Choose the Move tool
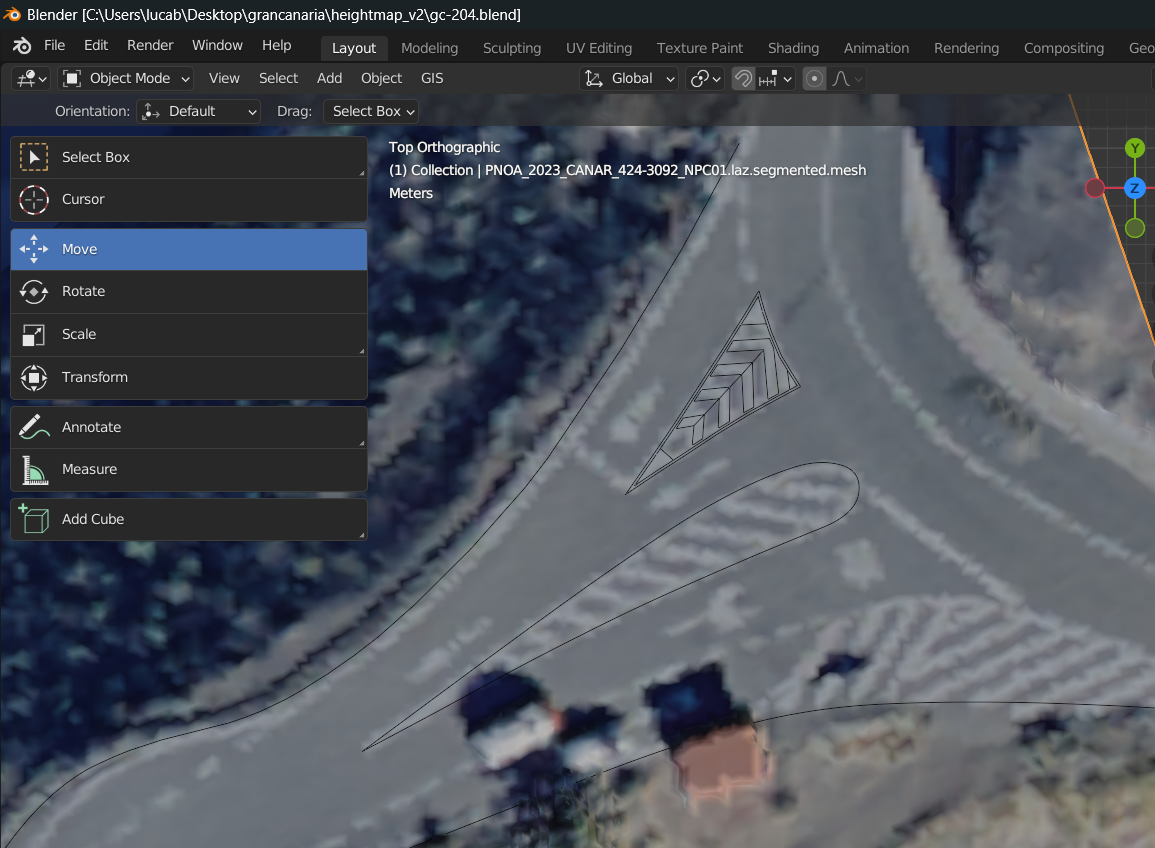This screenshot has height=848, width=1155. [189, 249]
